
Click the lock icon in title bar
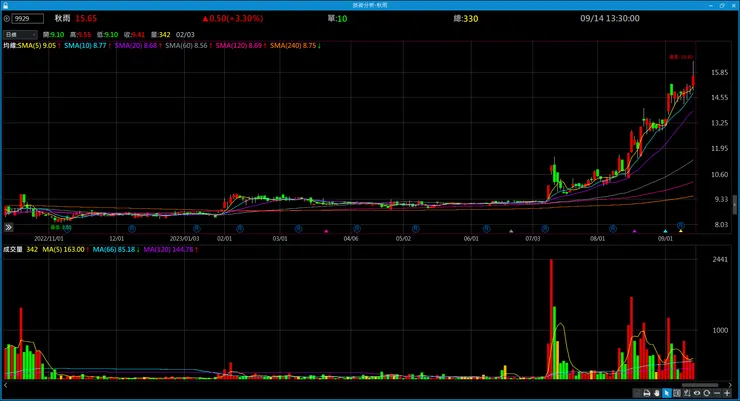point(6,5)
